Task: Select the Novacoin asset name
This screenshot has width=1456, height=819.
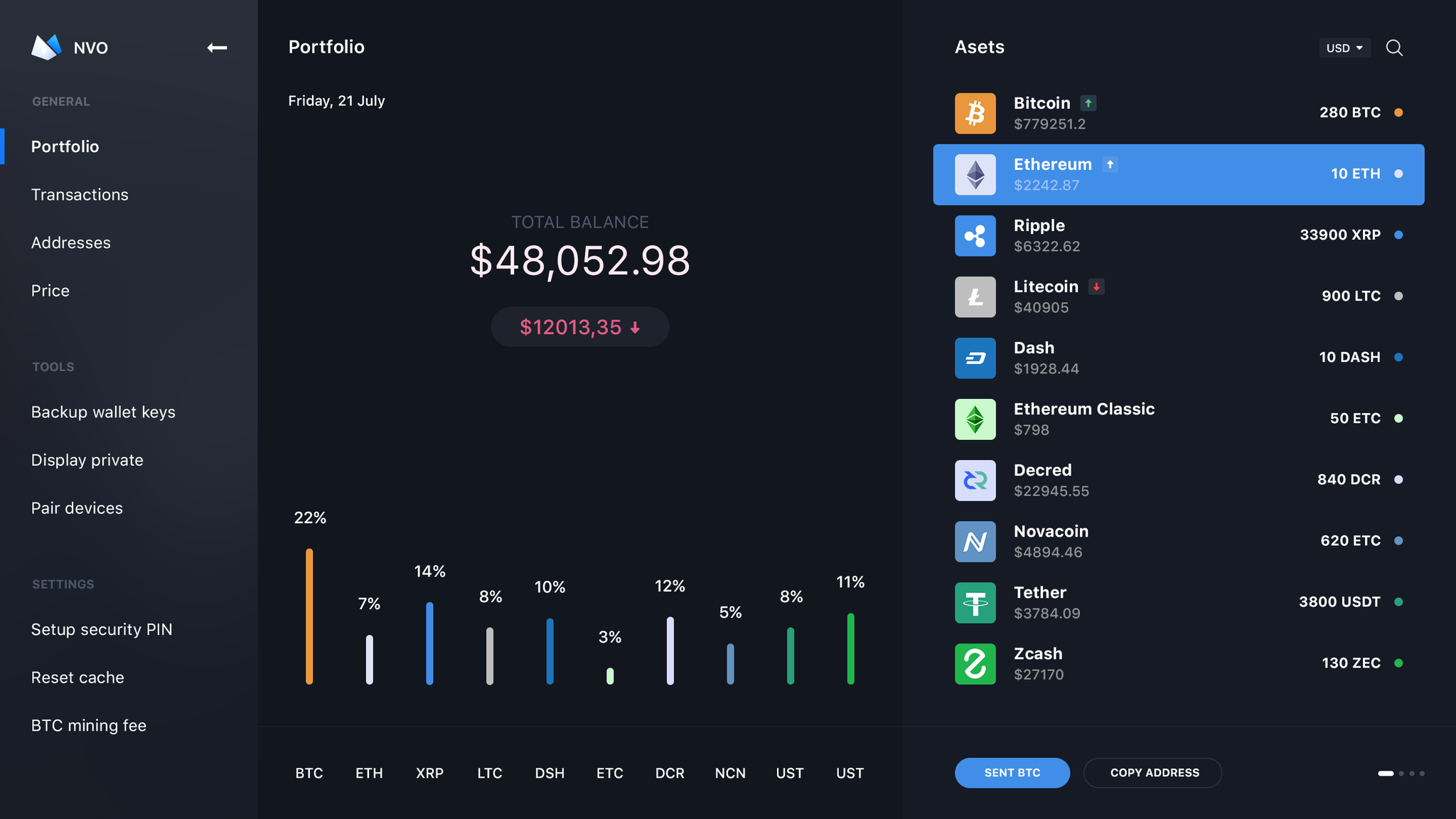Action: click(x=1051, y=531)
